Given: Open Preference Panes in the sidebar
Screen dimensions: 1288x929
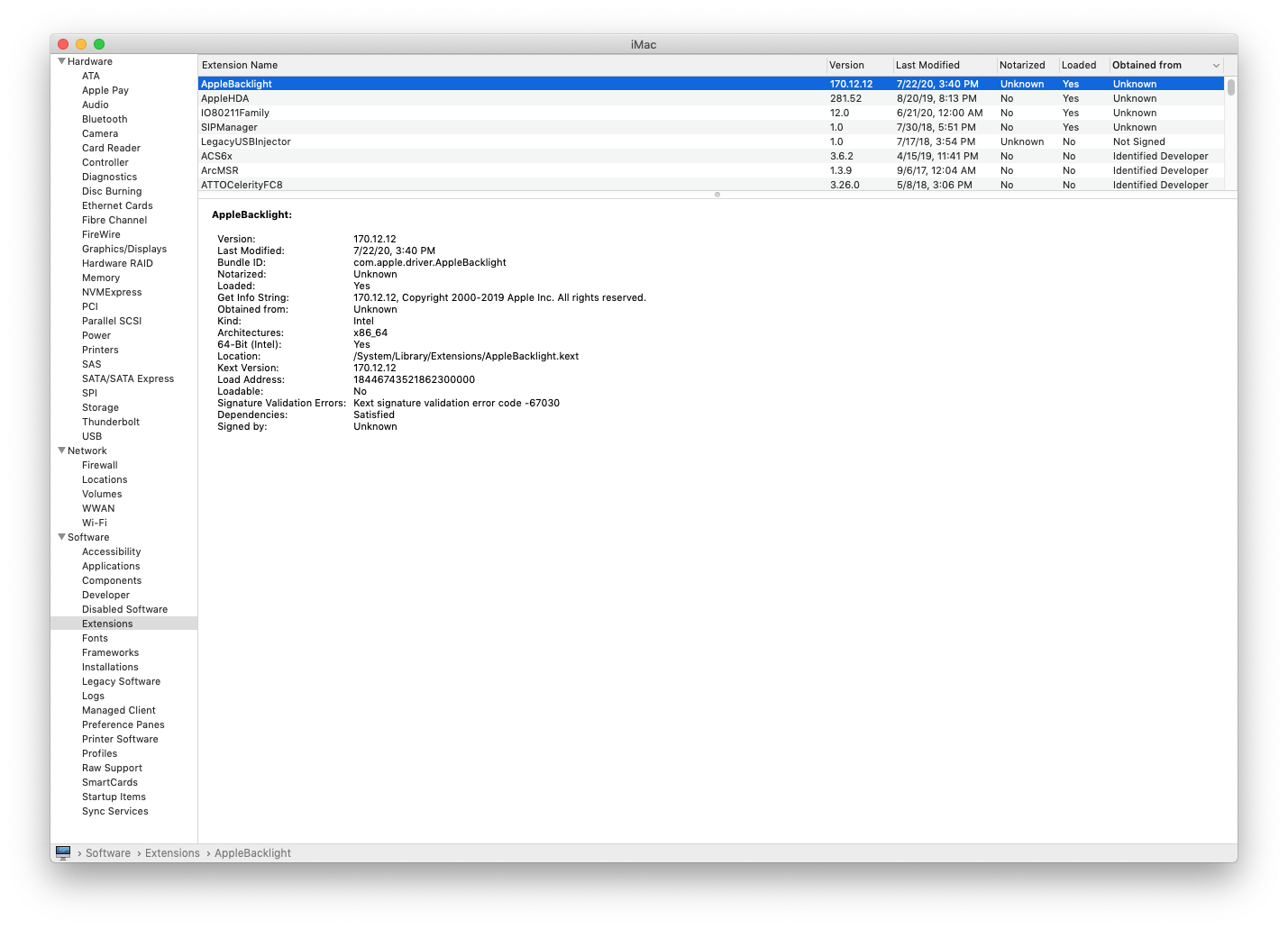Looking at the screenshot, I should coord(123,724).
